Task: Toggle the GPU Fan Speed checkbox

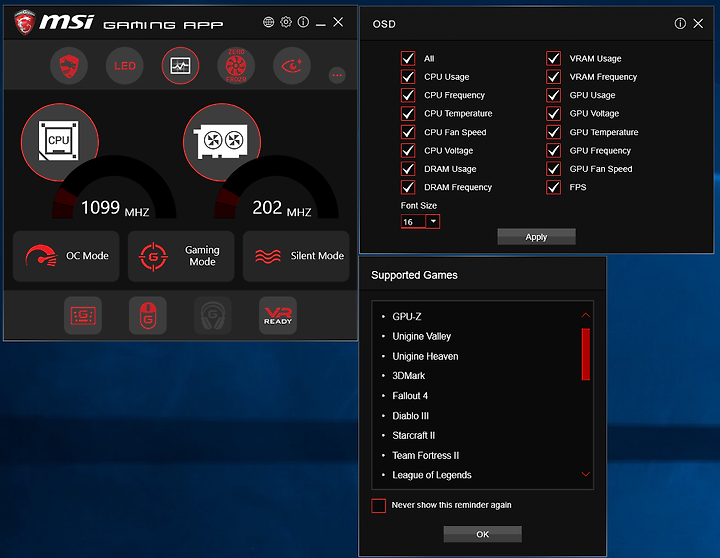Action: click(x=553, y=169)
